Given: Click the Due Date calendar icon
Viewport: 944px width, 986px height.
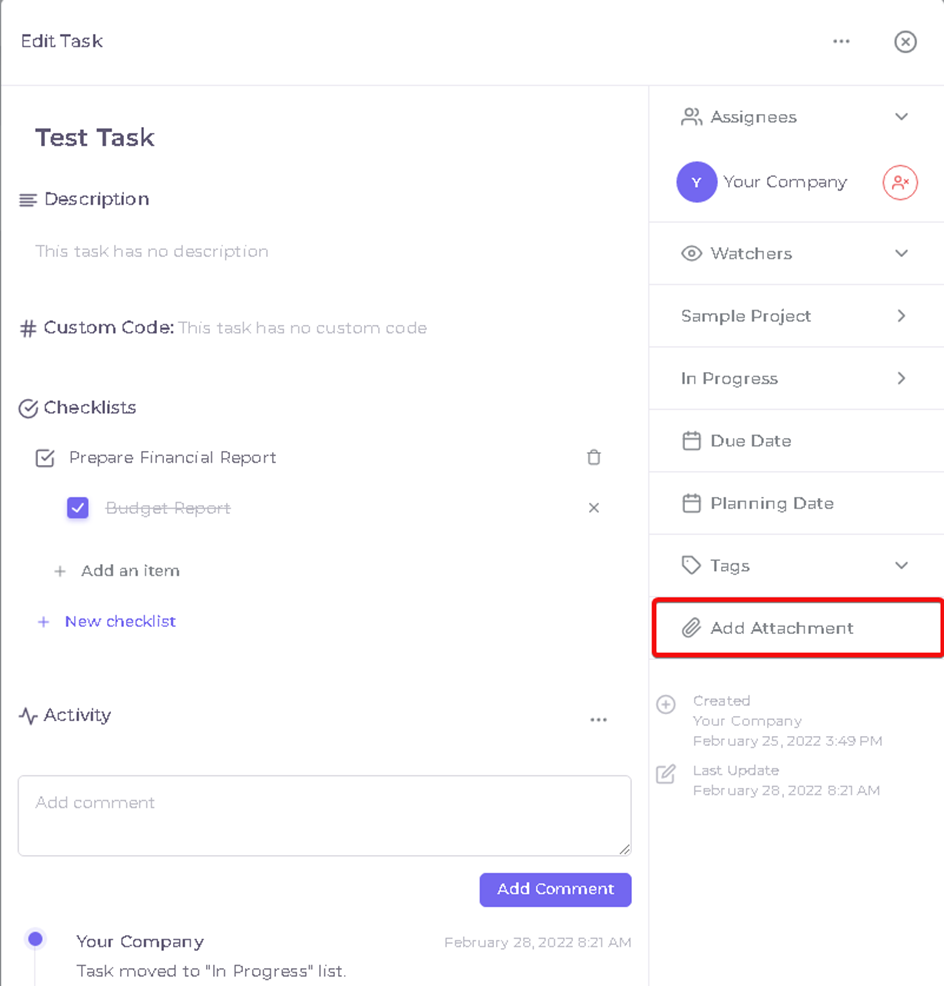Looking at the screenshot, I should tap(691, 441).
